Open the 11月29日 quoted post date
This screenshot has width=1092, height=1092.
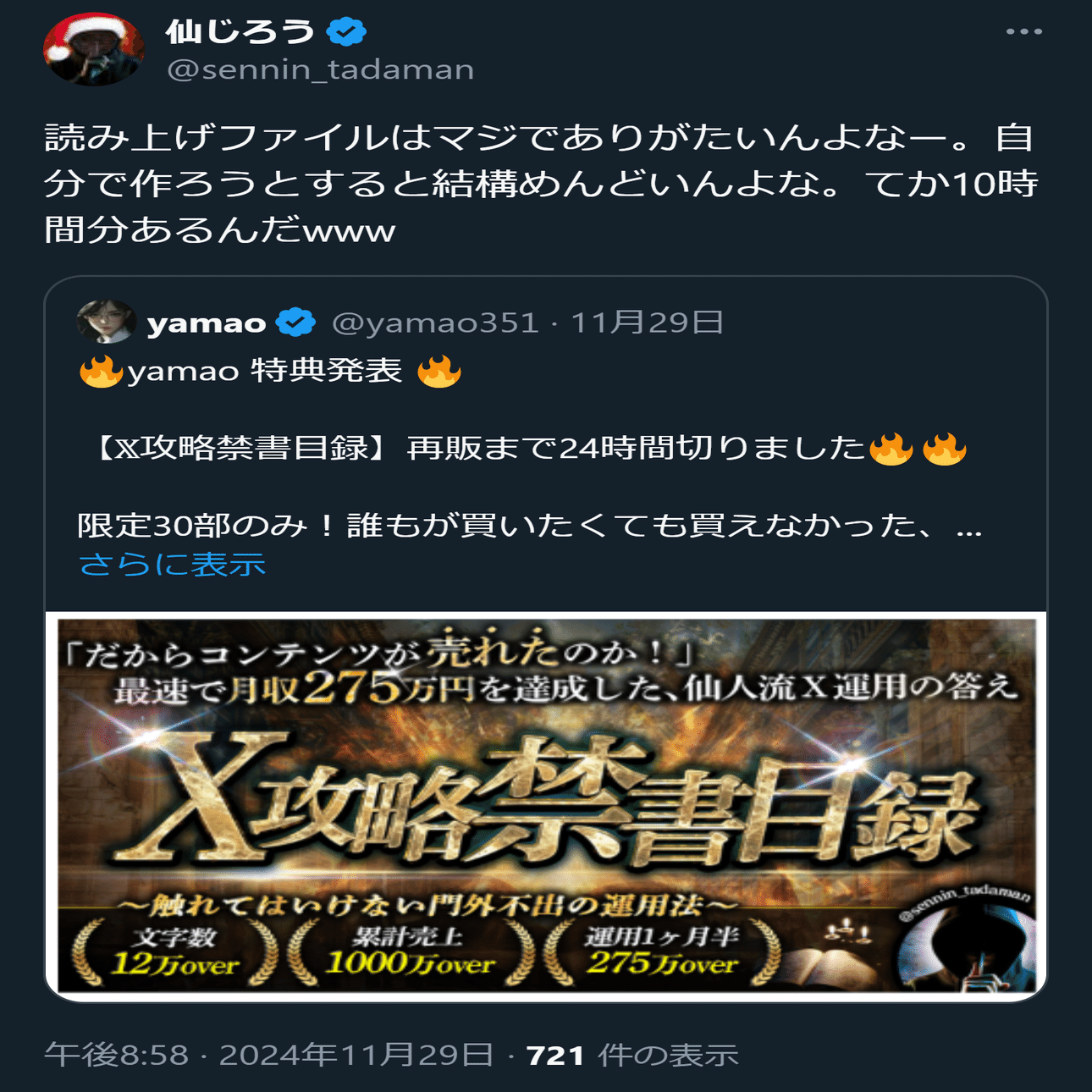pyautogui.click(x=647, y=323)
